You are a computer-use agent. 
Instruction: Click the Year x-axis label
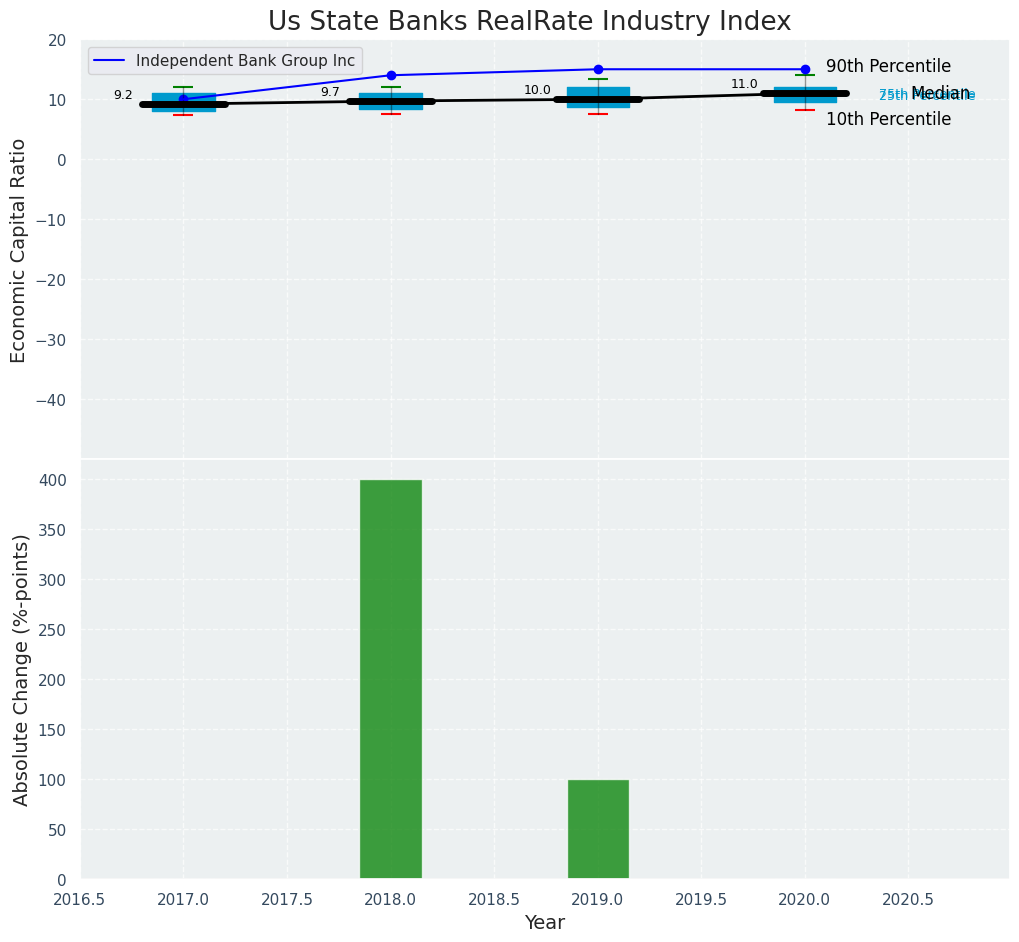coord(545,923)
